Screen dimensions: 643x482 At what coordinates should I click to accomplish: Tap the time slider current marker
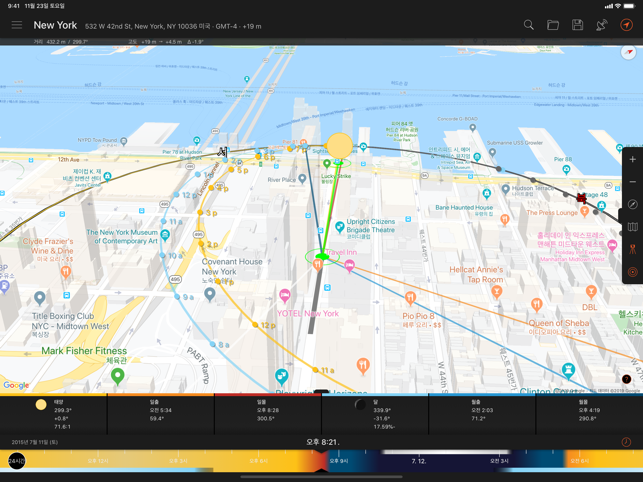321,460
